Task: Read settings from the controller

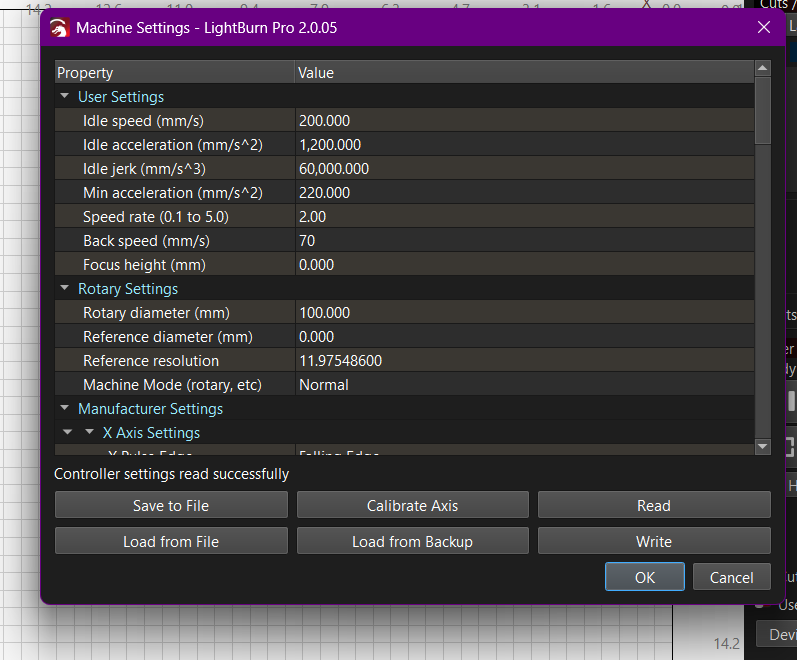Action: [654, 505]
